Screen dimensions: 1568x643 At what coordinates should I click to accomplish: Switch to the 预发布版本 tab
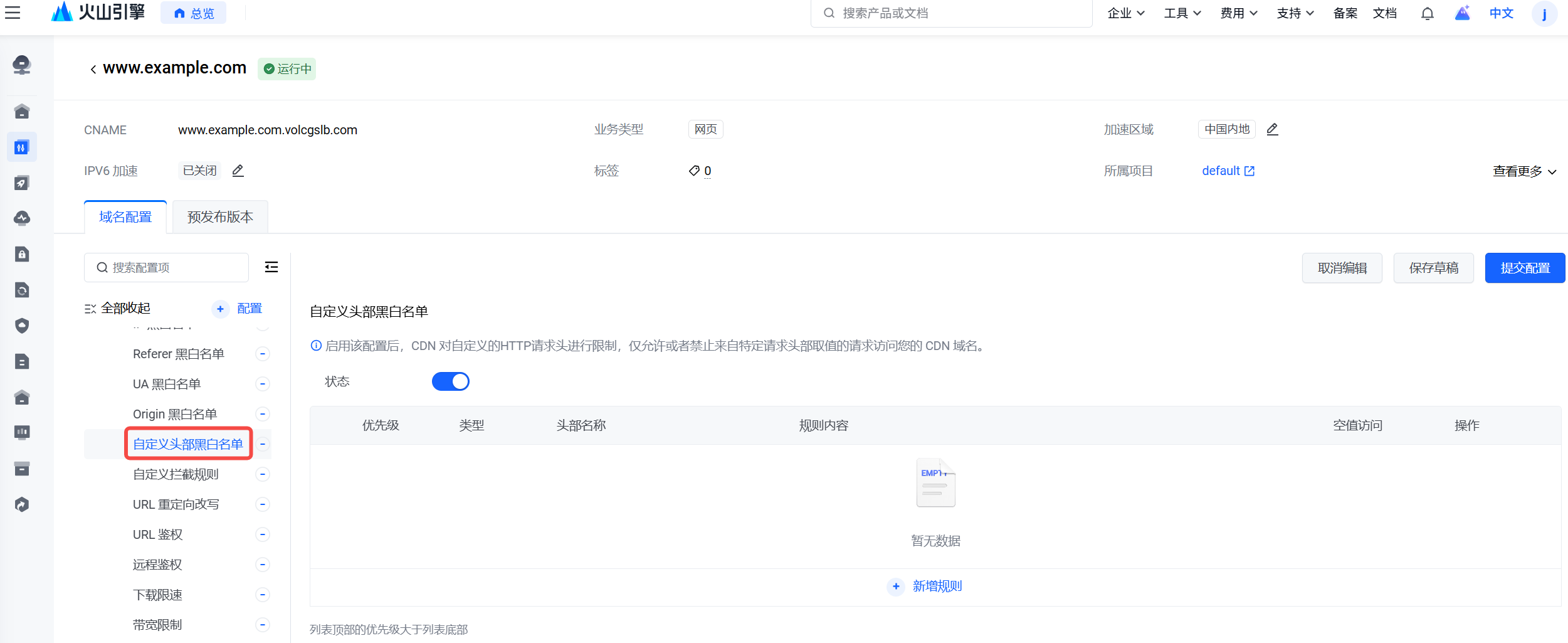coord(220,217)
